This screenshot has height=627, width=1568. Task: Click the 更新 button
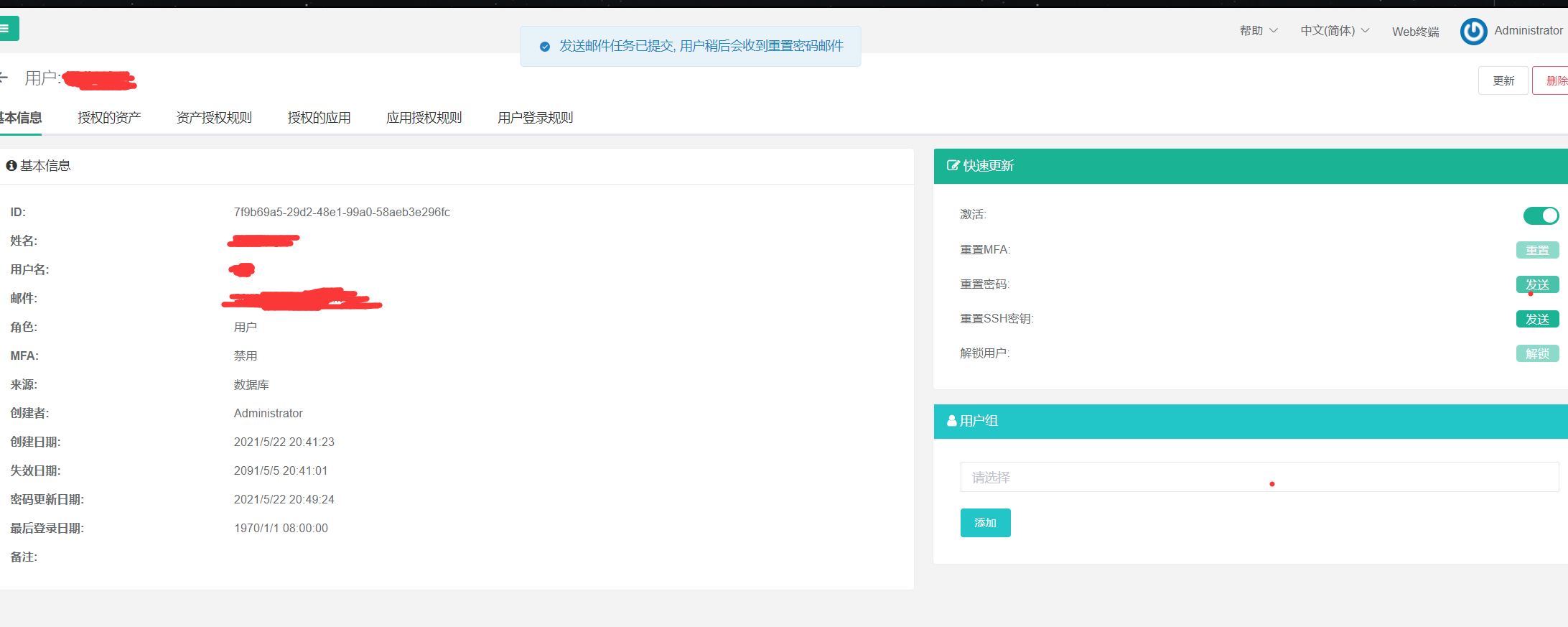tap(1503, 80)
